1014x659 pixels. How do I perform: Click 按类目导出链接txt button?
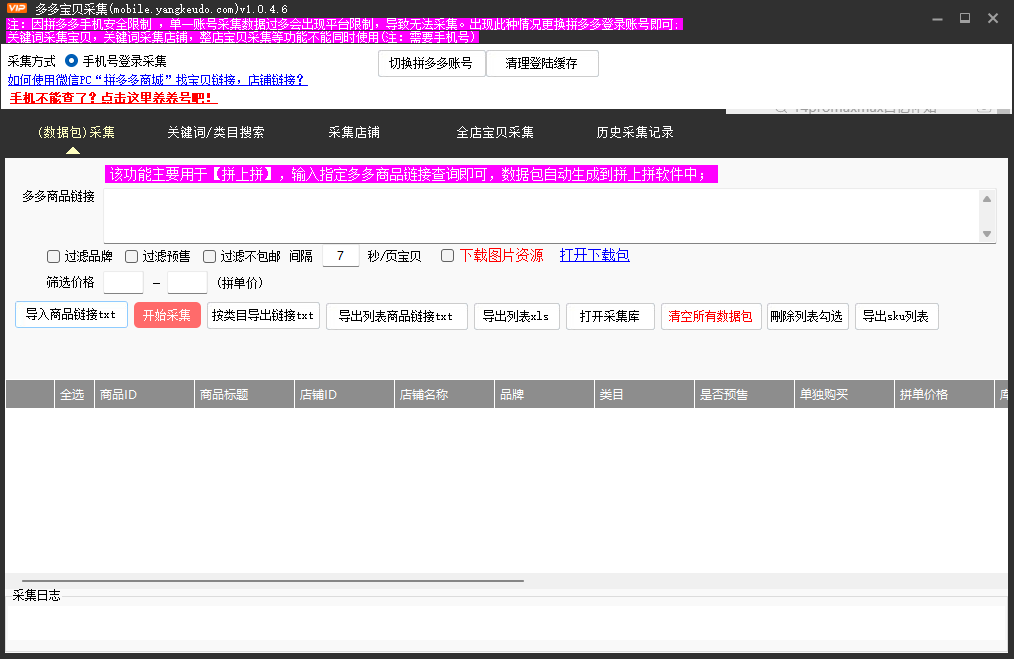click(x=263, y=316)
